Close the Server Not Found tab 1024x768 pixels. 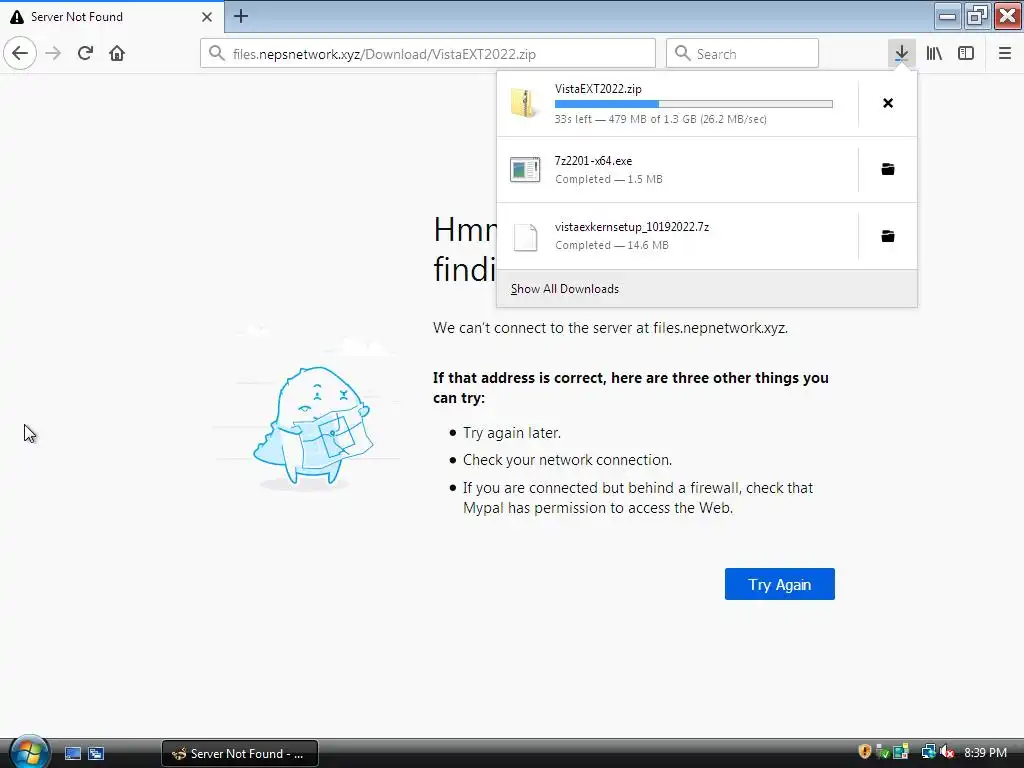click(207, 17)
